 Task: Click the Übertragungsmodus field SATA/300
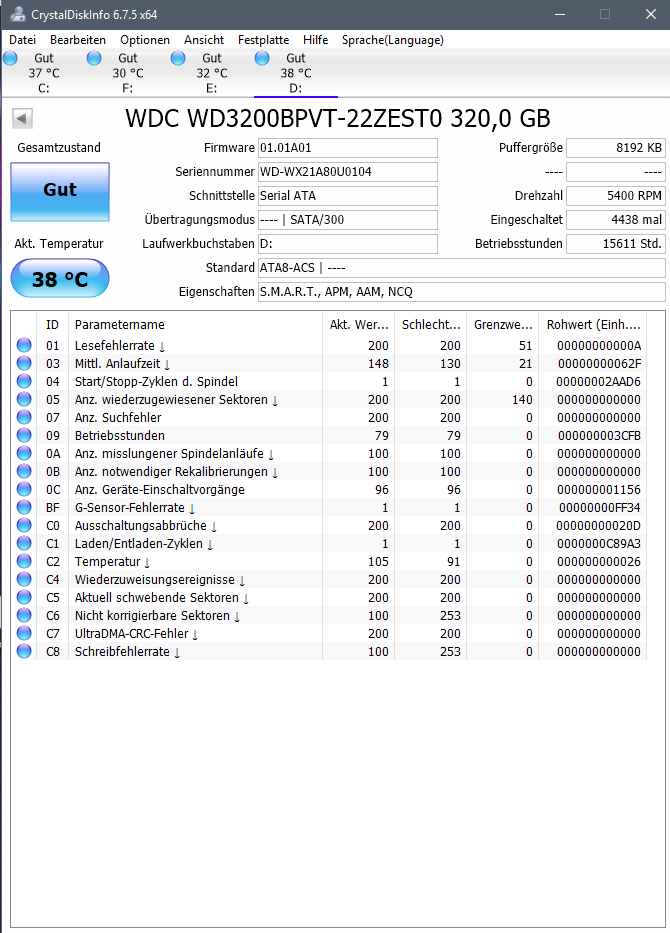coord(347,220)
